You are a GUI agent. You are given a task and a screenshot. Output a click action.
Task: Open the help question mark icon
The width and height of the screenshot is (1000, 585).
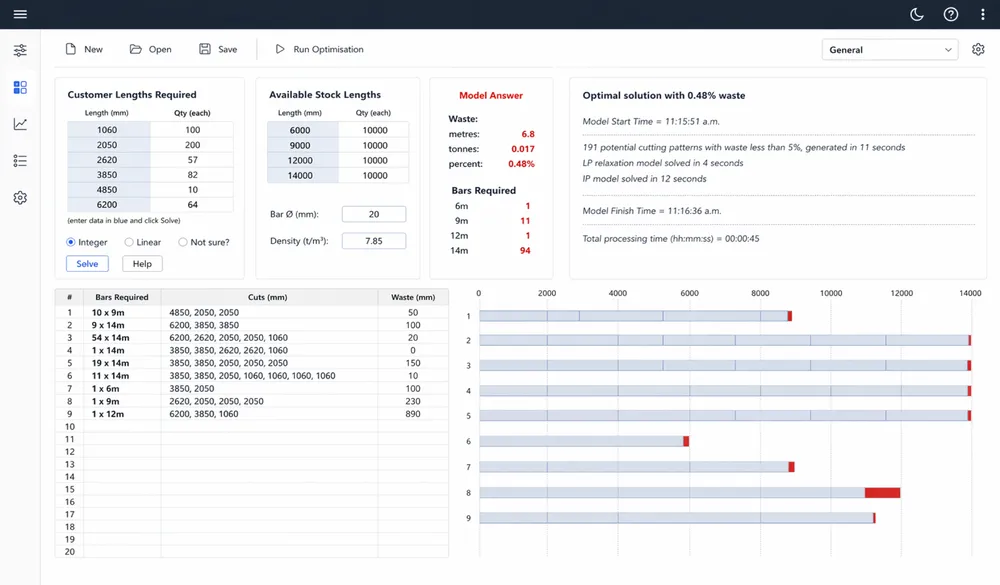point(951,14)
